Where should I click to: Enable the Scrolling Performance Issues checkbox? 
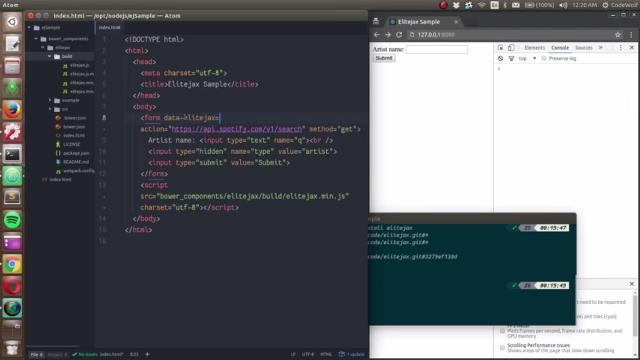point(502,348)
